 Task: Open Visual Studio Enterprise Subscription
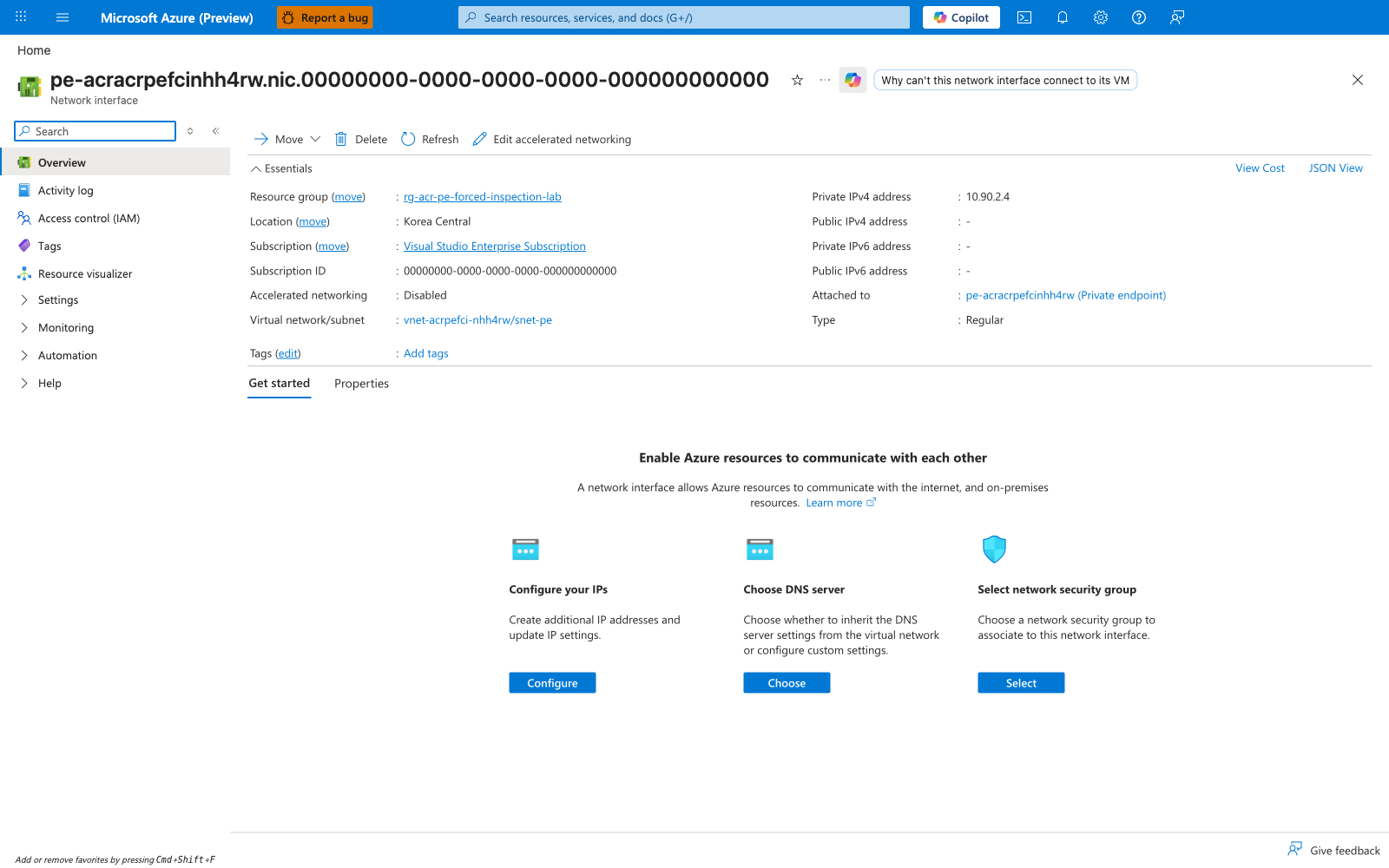(495, 247)
